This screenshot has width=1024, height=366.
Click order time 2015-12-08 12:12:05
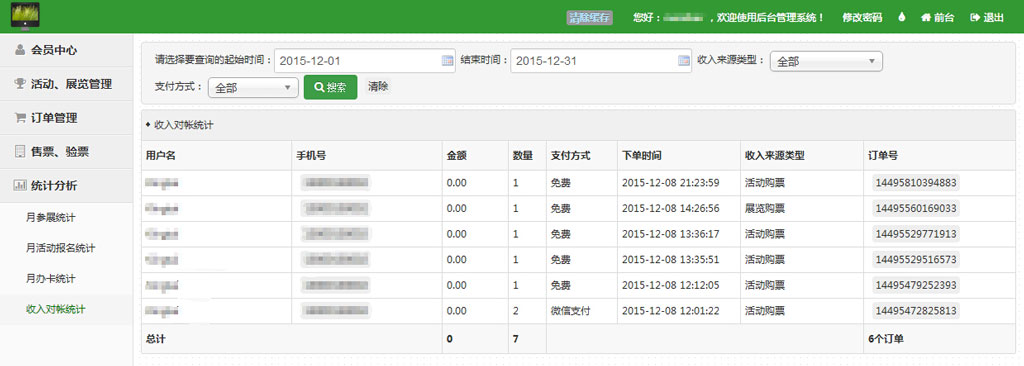point(670,285)
